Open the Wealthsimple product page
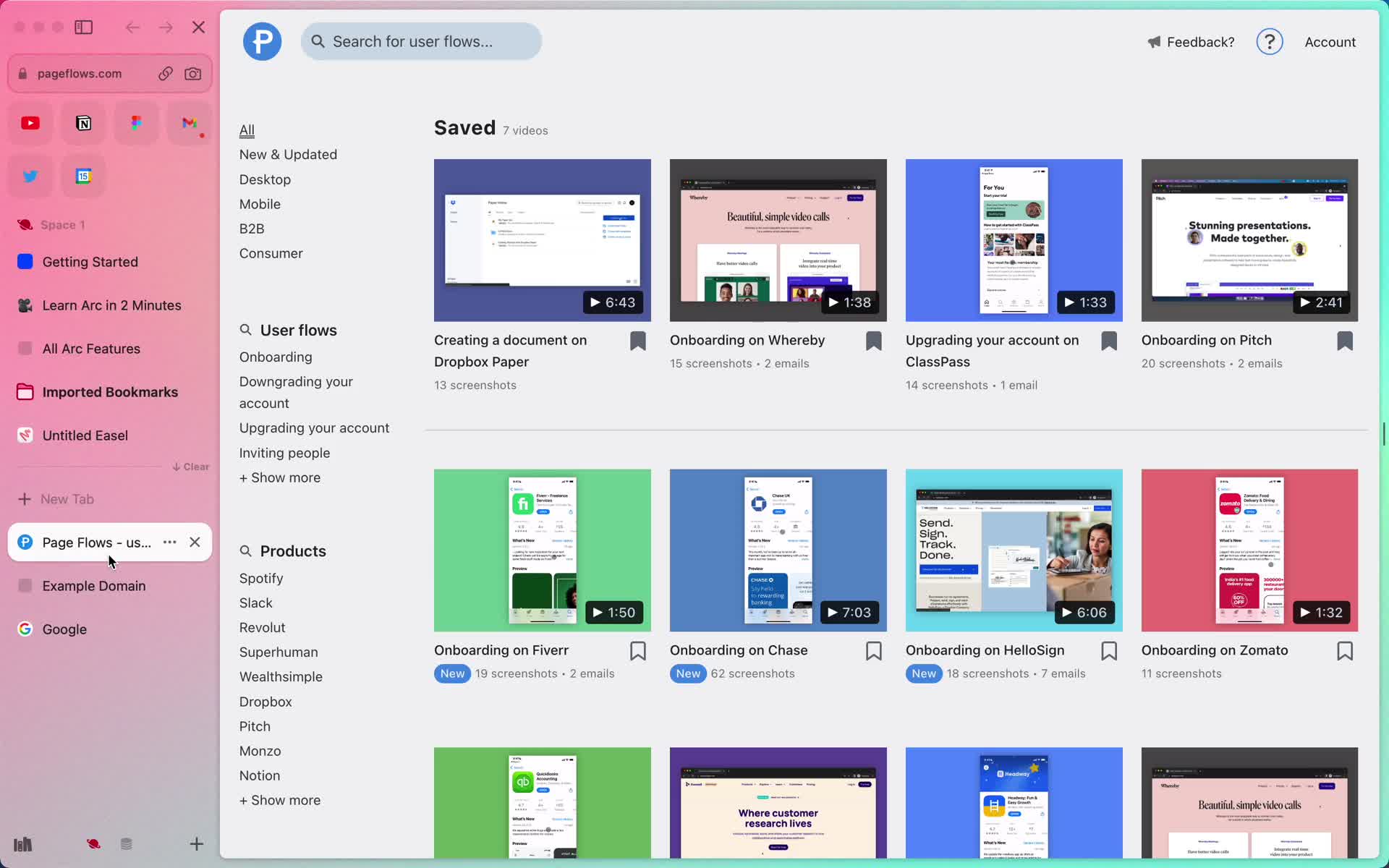 [x=281, y=676]
